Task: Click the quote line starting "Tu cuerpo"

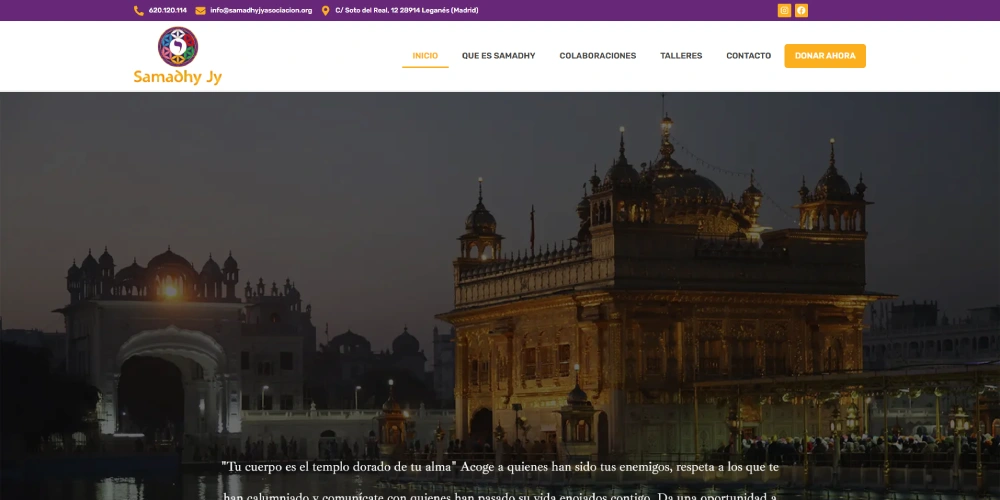Action: point(499,467)
